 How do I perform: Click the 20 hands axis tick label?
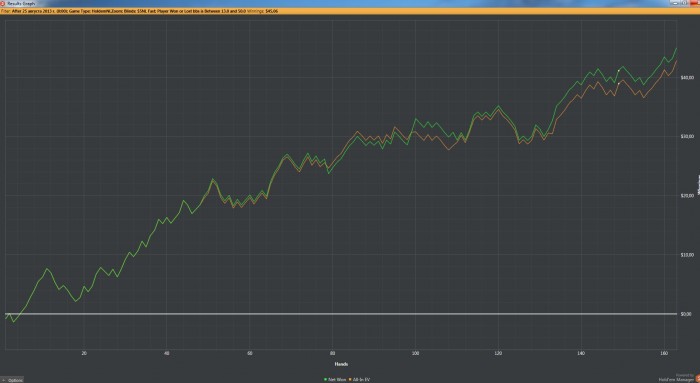pyautogui.click(x=84, y=353)
